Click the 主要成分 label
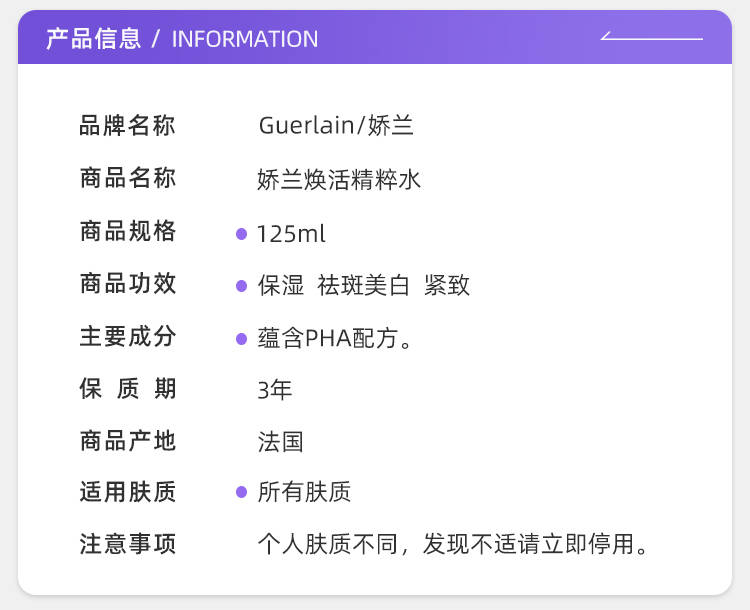750x610 pixels. pyautogui.click(x=128, y=336)
